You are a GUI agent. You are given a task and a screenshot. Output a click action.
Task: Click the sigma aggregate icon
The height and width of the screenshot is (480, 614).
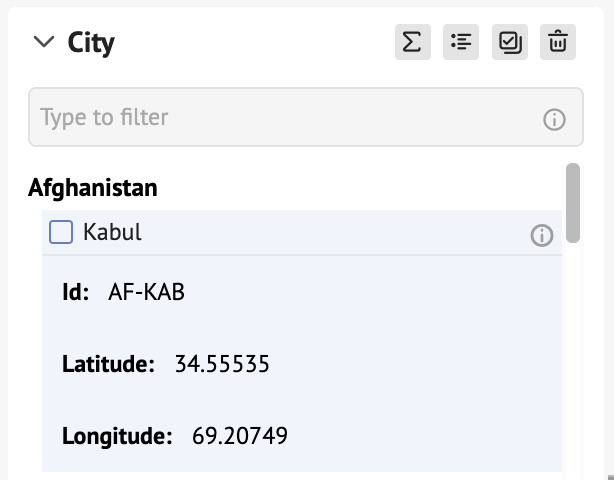413,42
